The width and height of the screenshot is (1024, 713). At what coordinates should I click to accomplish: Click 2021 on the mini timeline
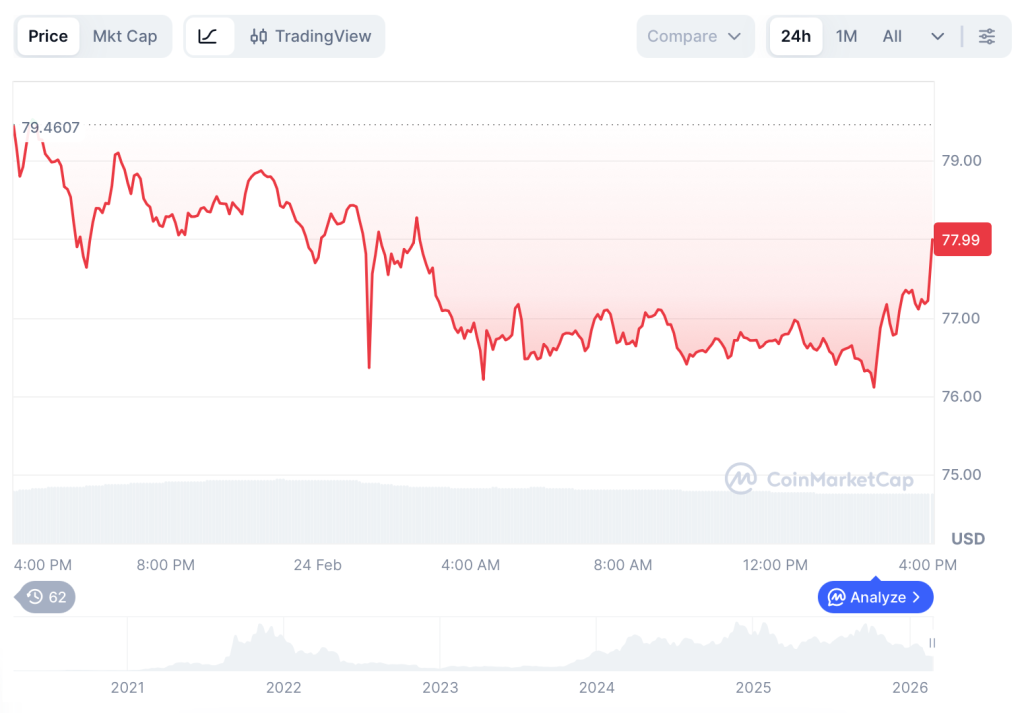pyautogui.click(x=127, y=688)
